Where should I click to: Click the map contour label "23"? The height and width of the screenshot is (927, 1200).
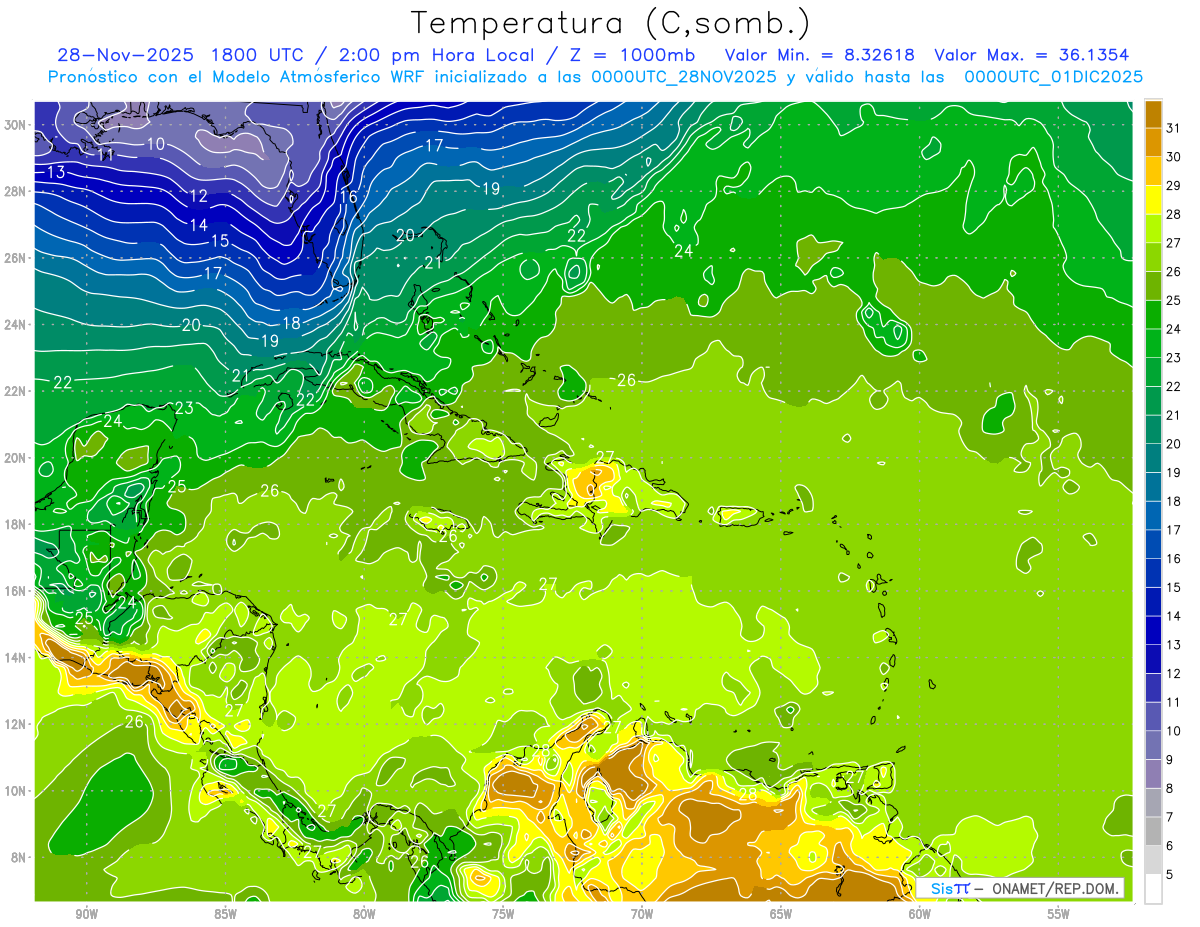184,408
